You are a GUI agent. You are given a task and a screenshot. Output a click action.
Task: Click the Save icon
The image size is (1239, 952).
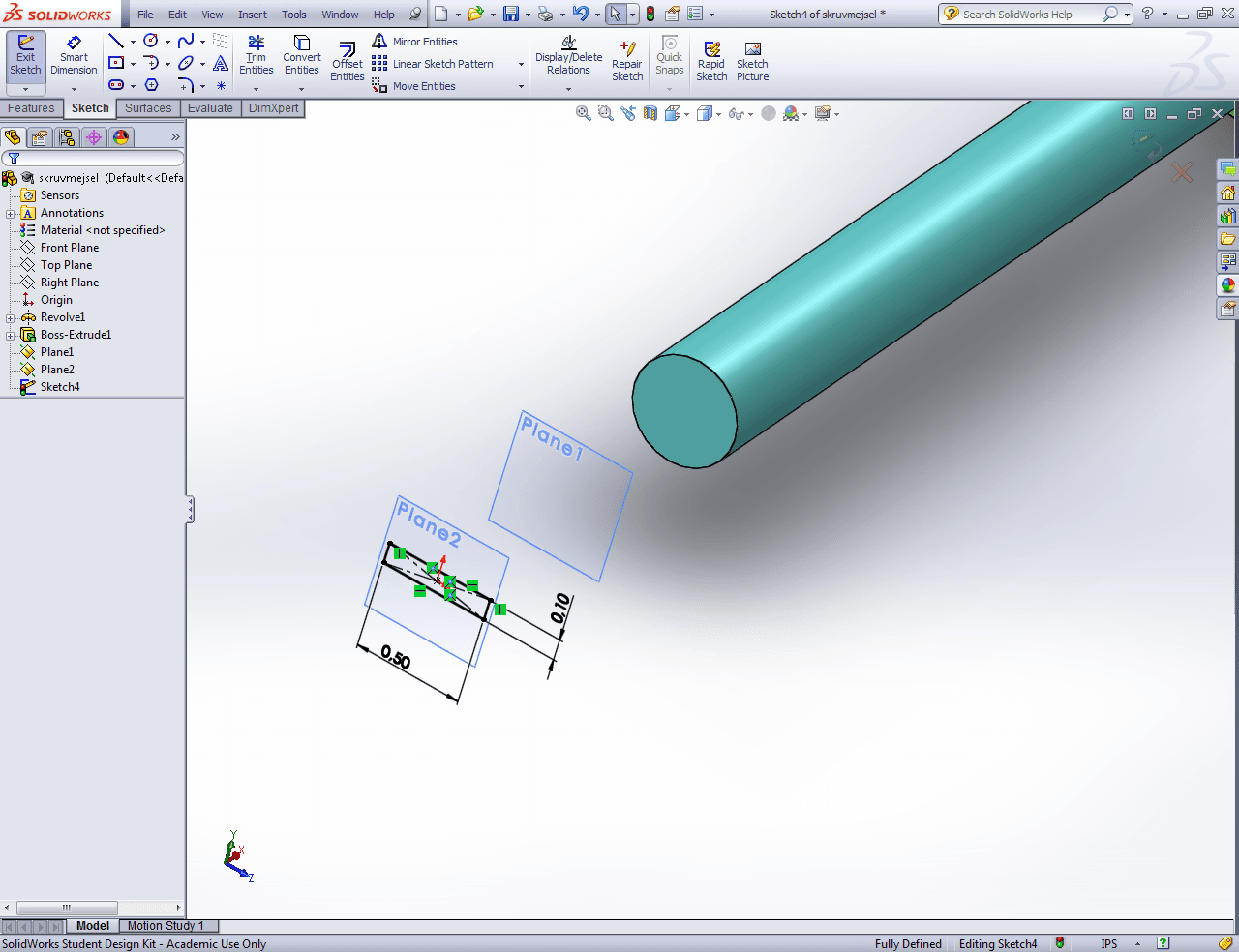point(511,14)
